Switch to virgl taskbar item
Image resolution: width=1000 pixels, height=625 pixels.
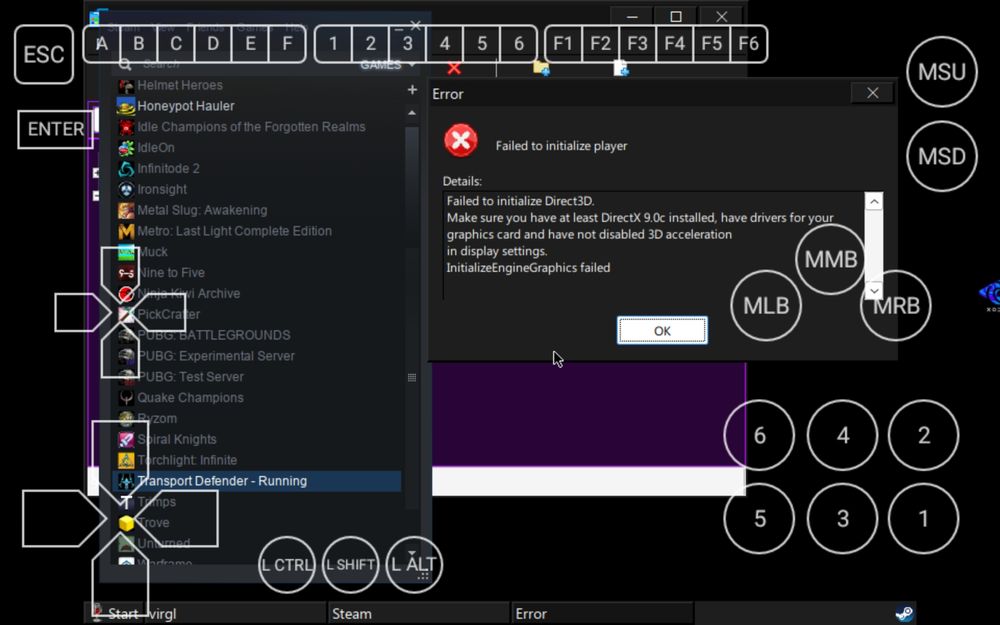[235, 614]
